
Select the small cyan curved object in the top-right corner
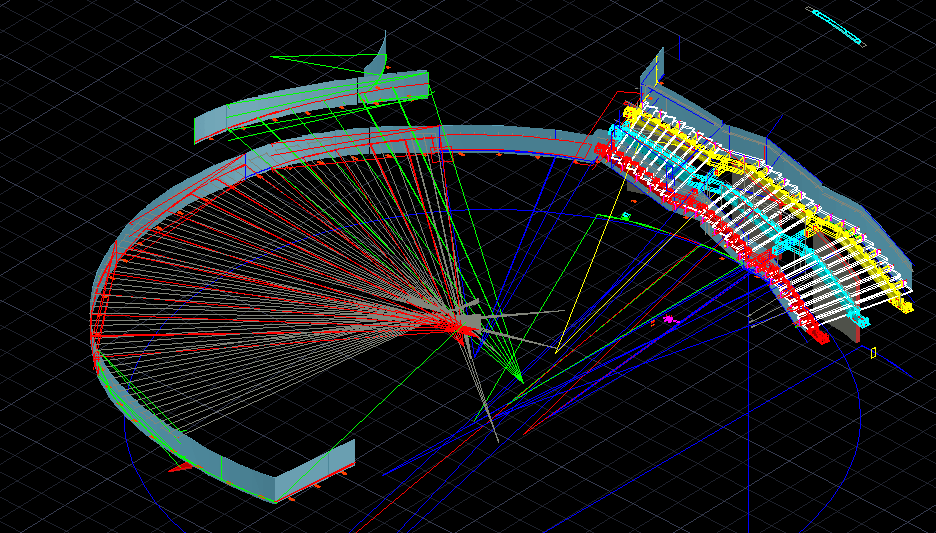pos(836,26)
